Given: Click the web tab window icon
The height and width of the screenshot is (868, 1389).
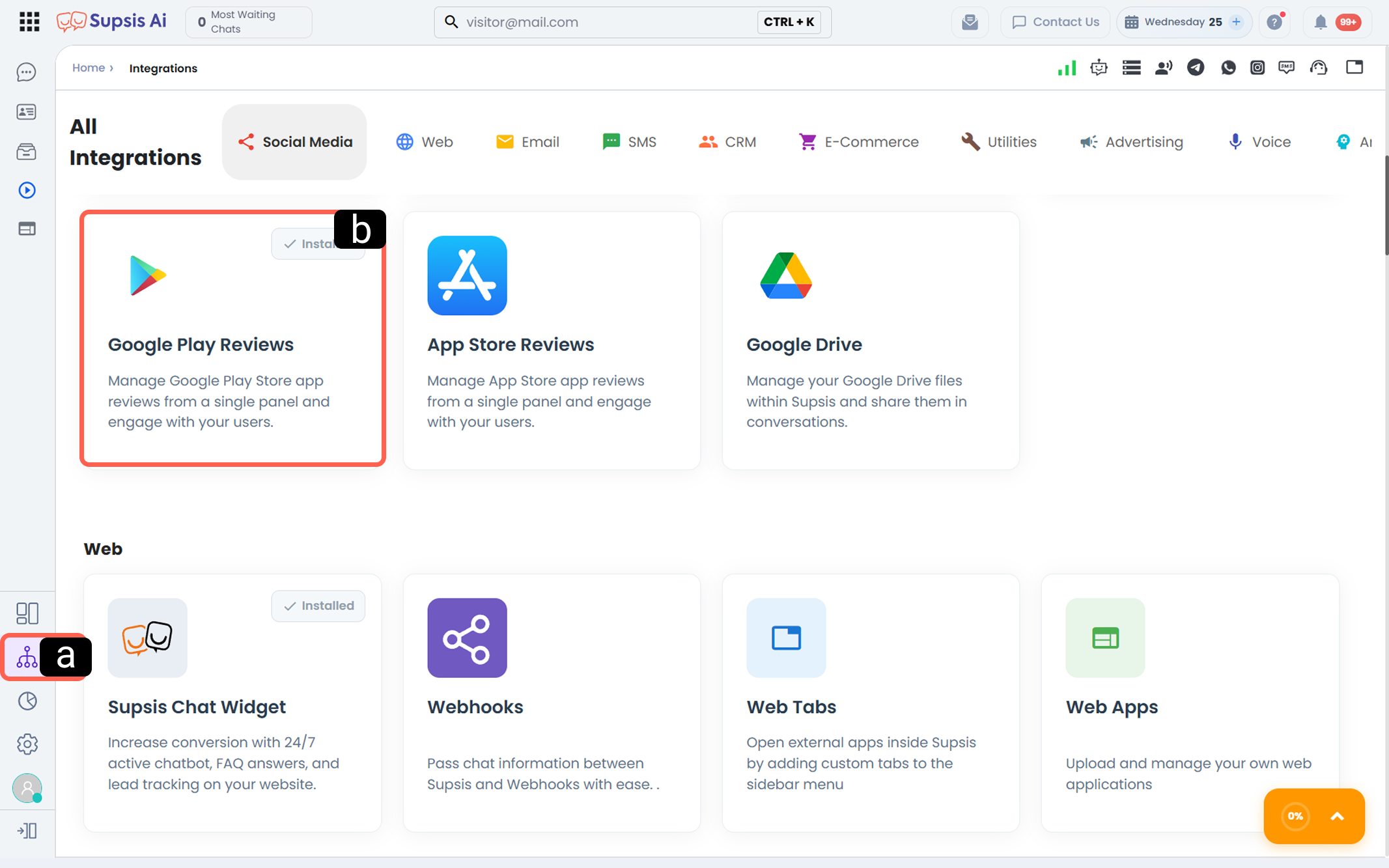Looking at the screenshot, I should click(x=1354, y=67).
